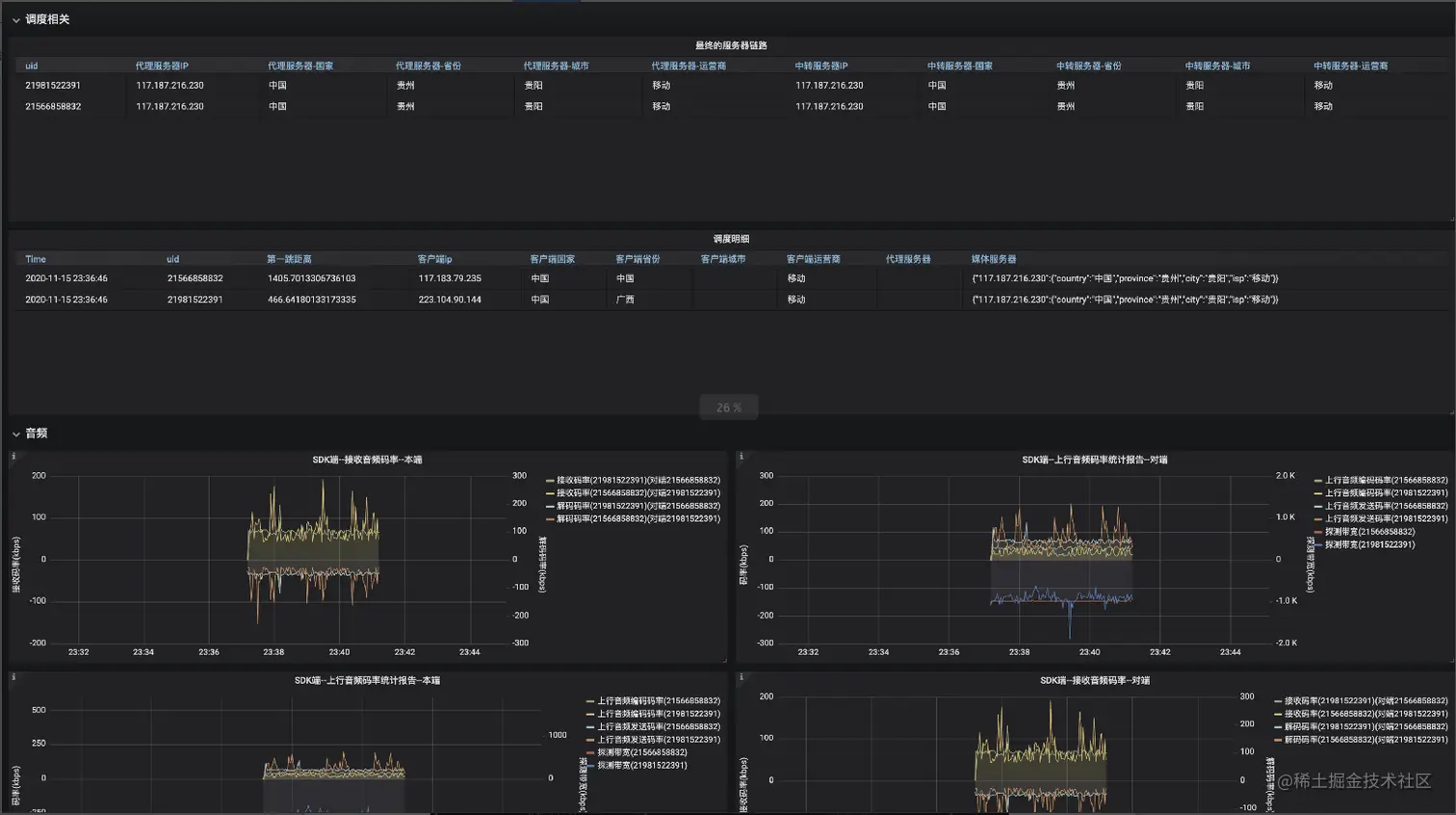This screenshot has width=1456, height=815.
Task: Open color swatch of 接收码率(21981522391) in 对端 receive legend
Action: [1278, 701]
